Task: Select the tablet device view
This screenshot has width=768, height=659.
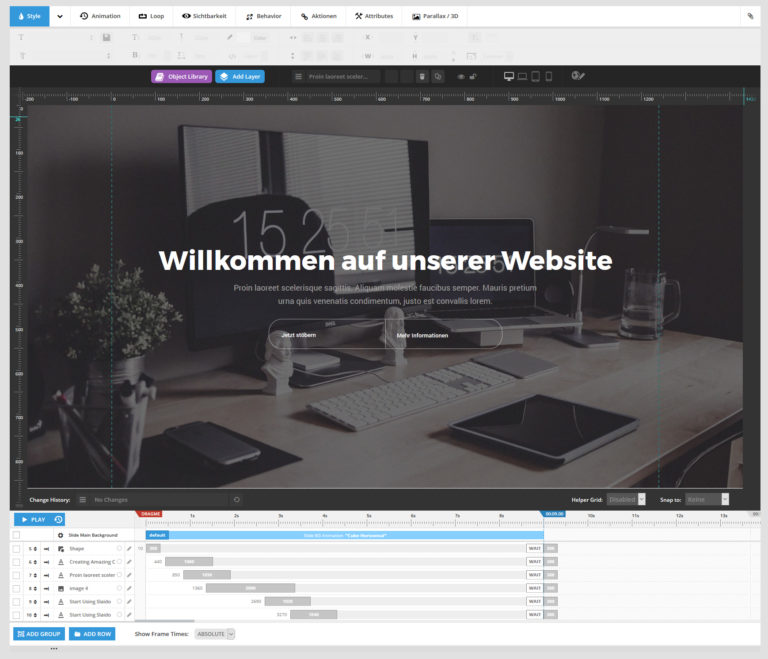Action: (535, 76)
